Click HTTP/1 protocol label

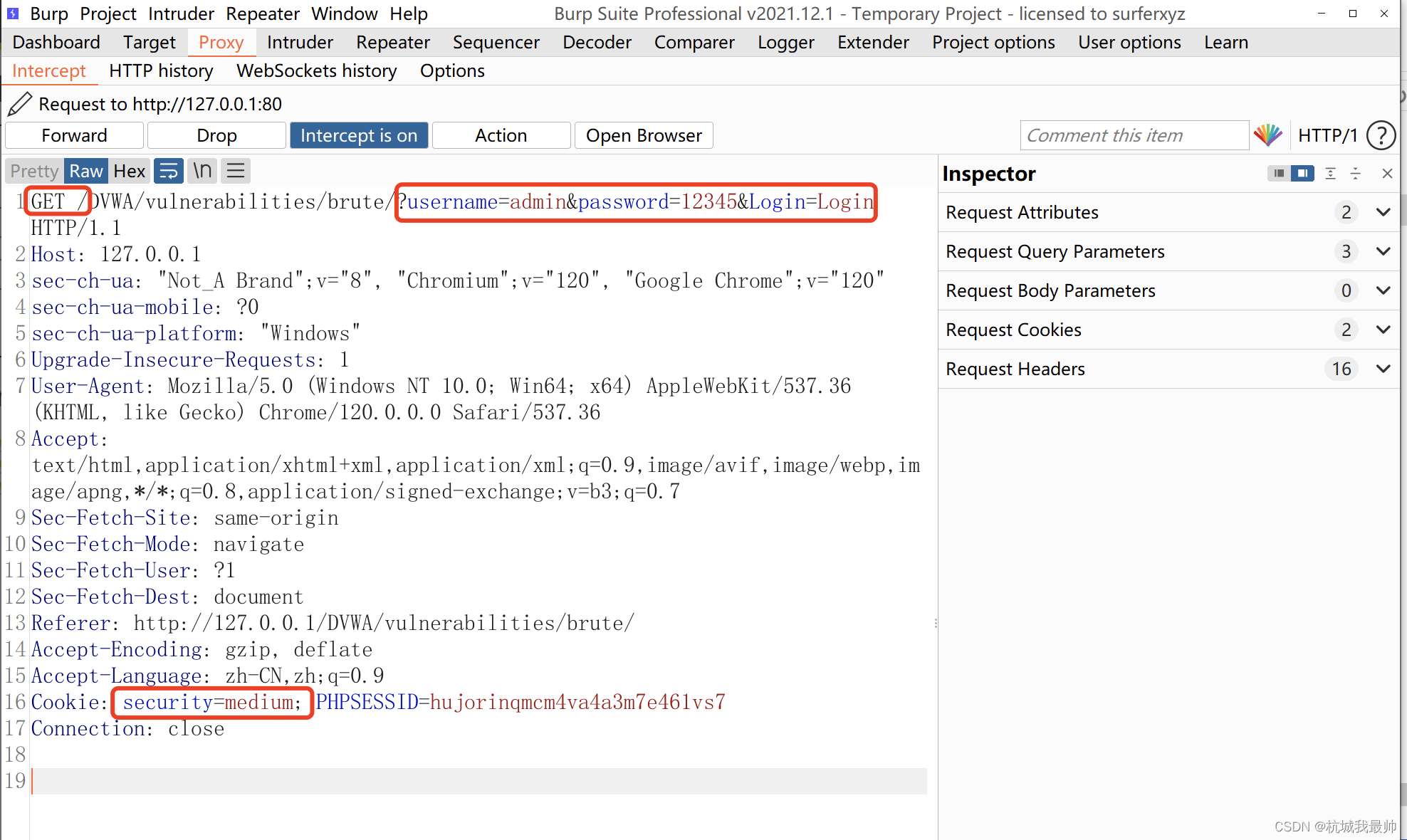pyautogui.click(x=1328, y=135)
